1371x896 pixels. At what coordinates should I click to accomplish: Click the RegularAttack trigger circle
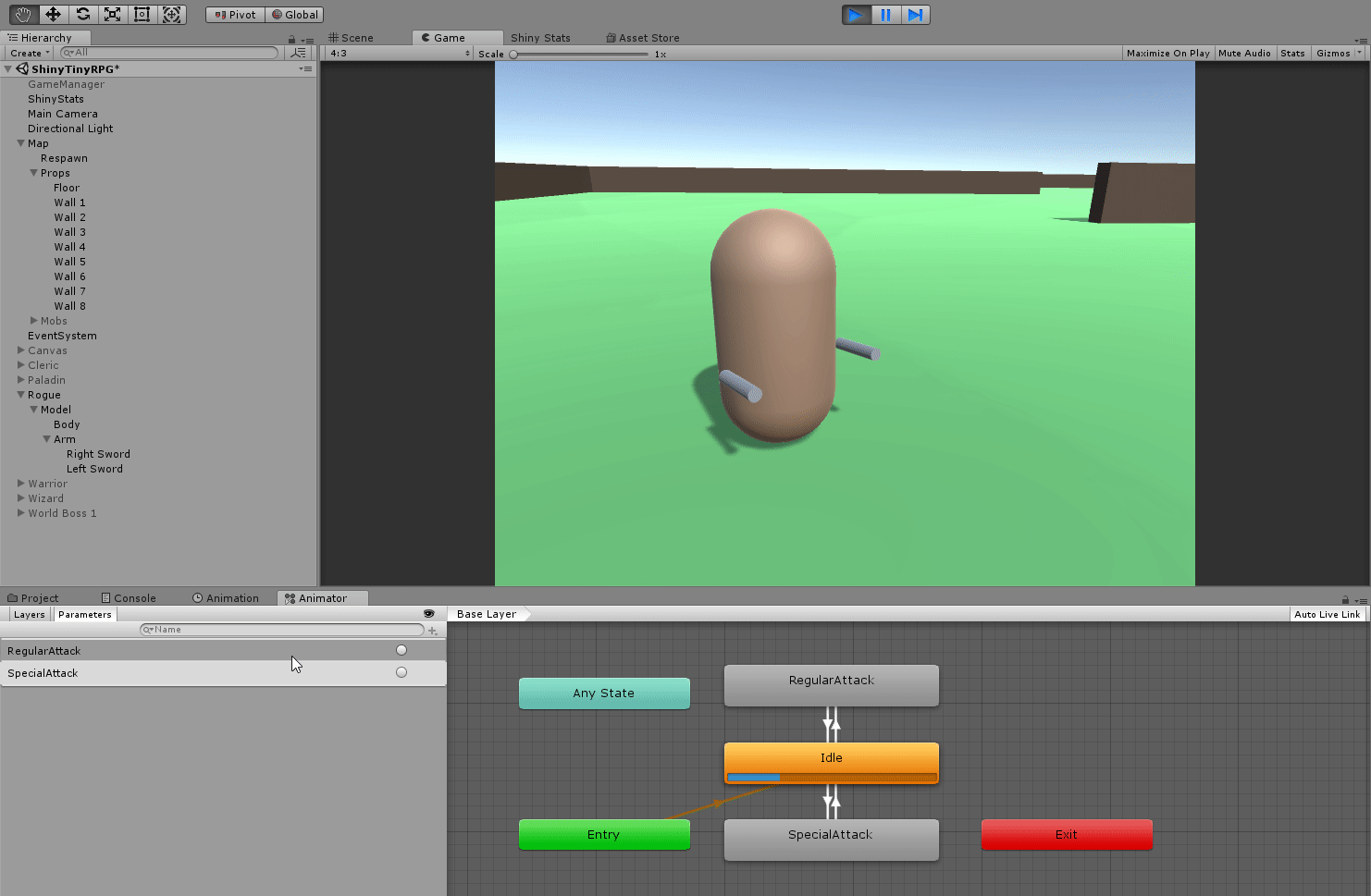401,650
